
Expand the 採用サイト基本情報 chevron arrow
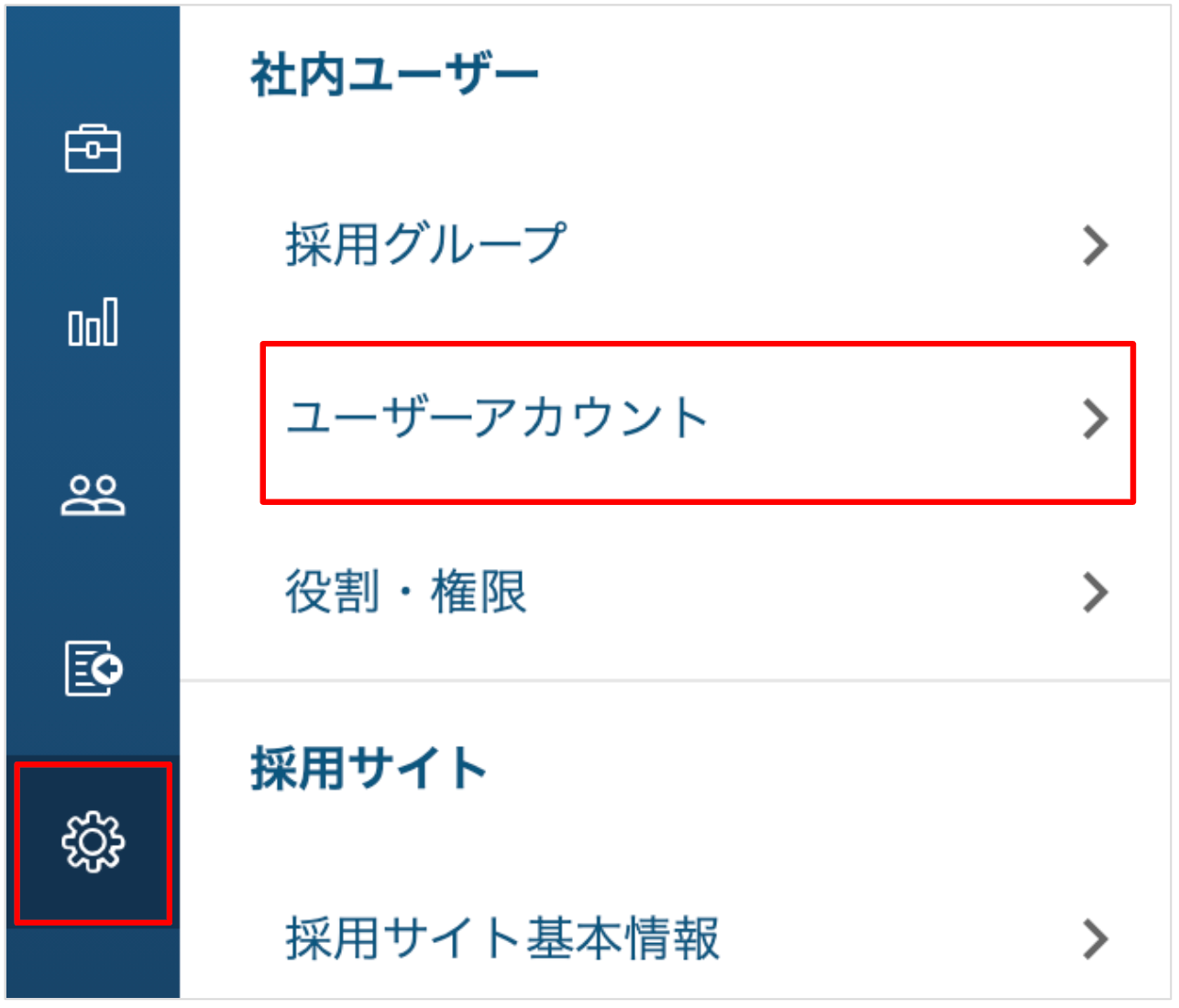(x=1096, y=939)
